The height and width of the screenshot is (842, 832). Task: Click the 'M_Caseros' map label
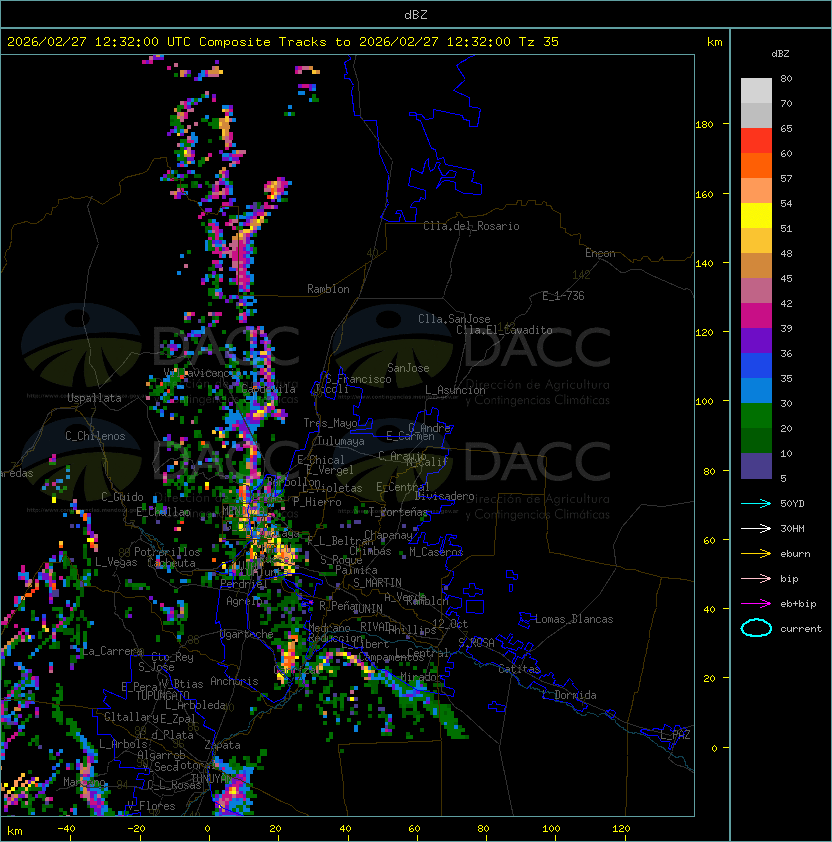(x=436, y=552)
